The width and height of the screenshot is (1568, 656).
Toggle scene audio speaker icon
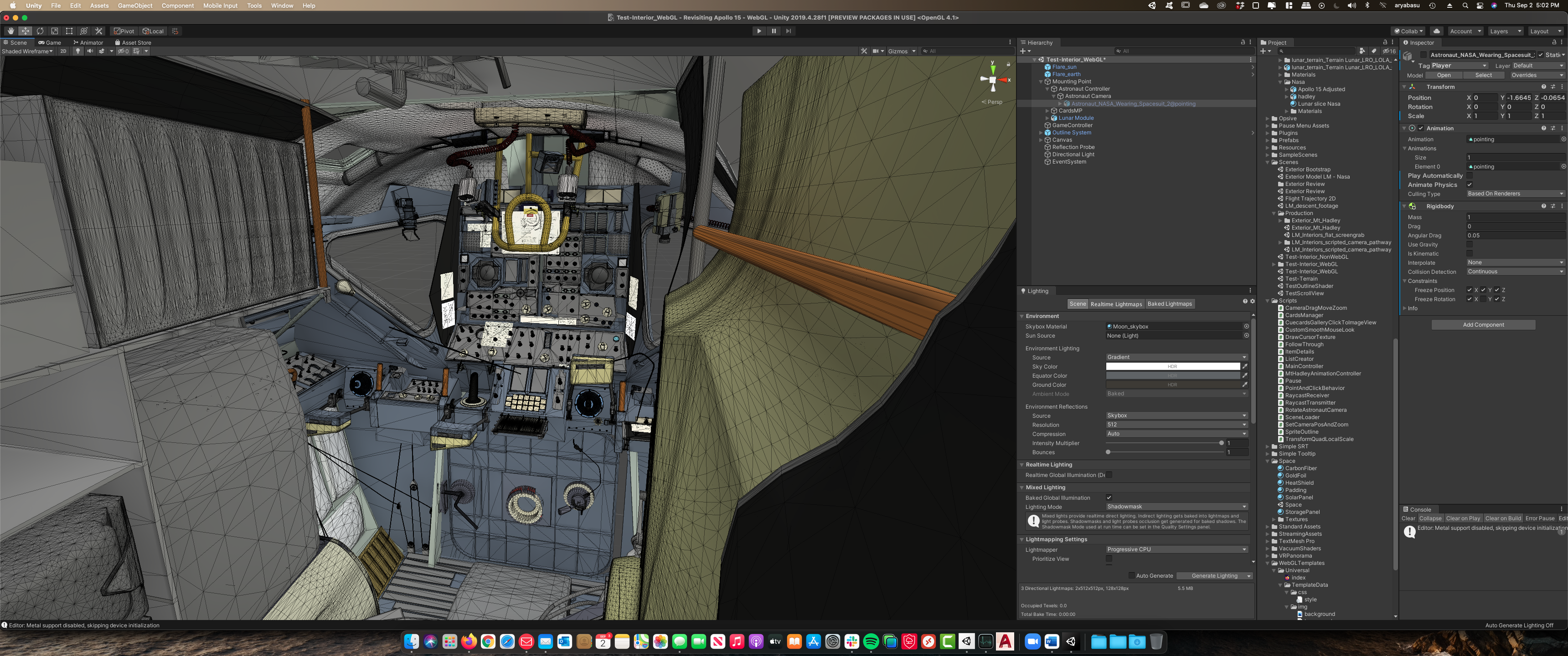point(90,51)
